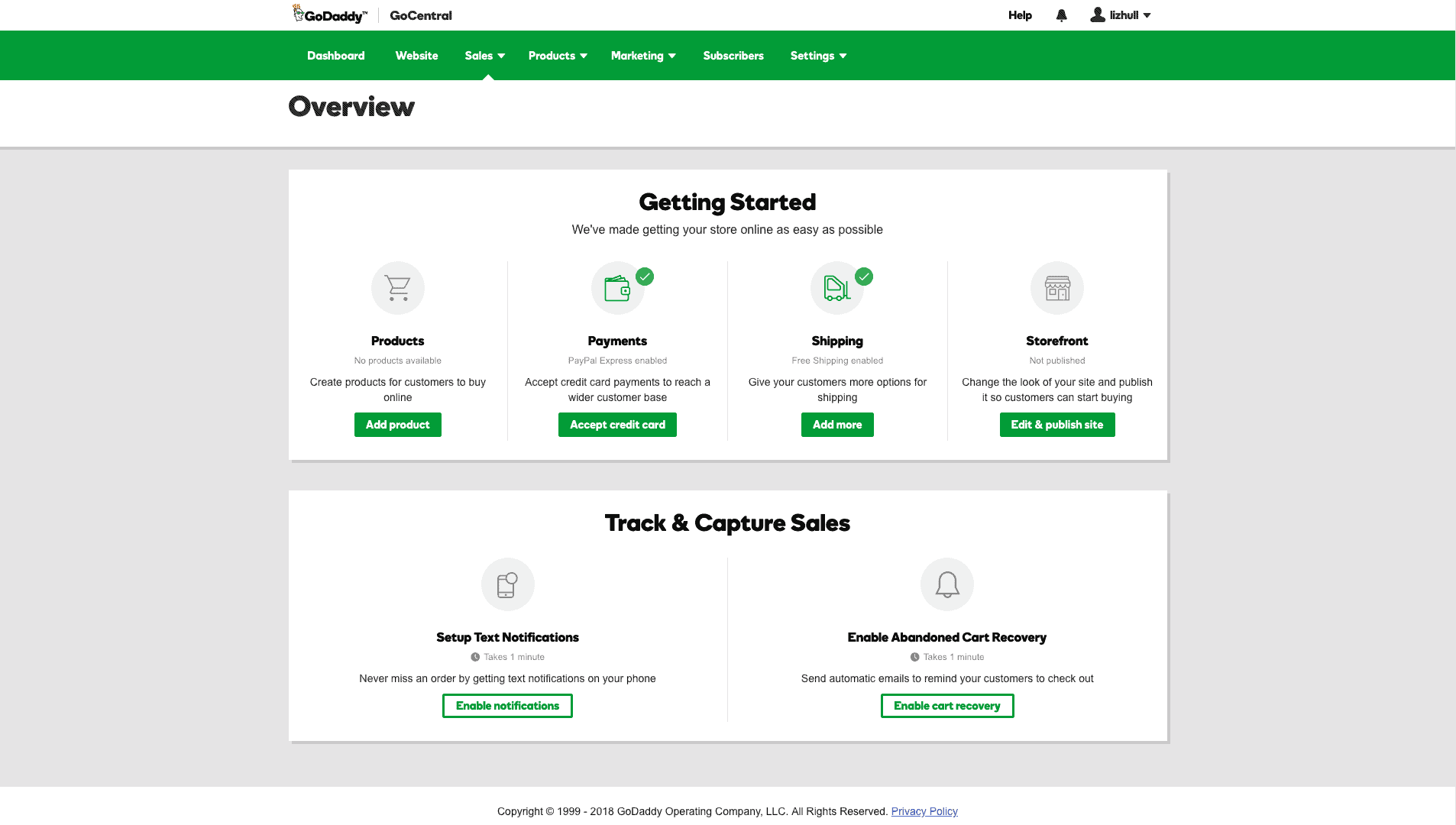This screenshot has width=1456, height=825.
Task: Click the Track & Capture Sales heading
Action: (x=727, y=523)
